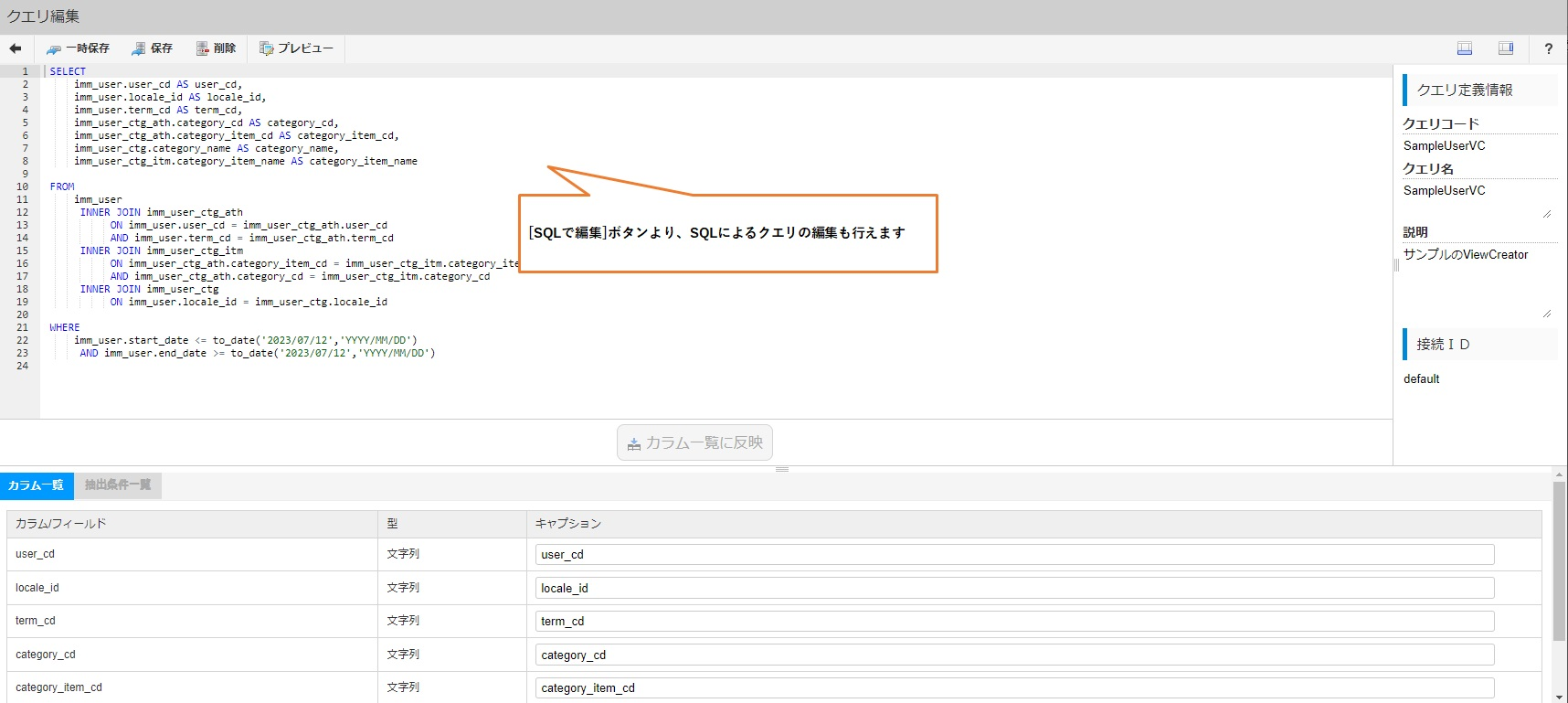Screen dimensions: 1568x703
Task: Click the 一時保存 temporary save button
Action: pyautogui.click(x=79, y=48)
